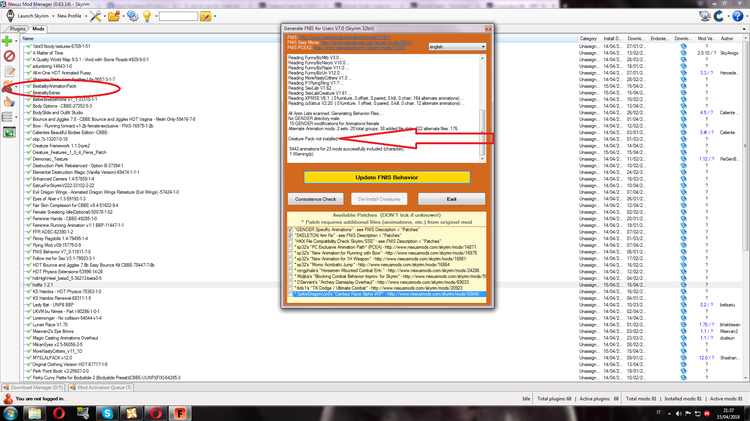This screenshot has height=421, width=750.
Task: Expand the add mod plus dropdown arrow
Action: 16,42
